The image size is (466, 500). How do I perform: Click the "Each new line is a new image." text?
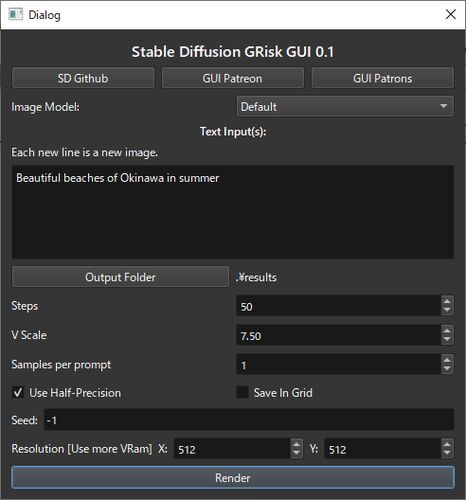[x=85, y=152]
